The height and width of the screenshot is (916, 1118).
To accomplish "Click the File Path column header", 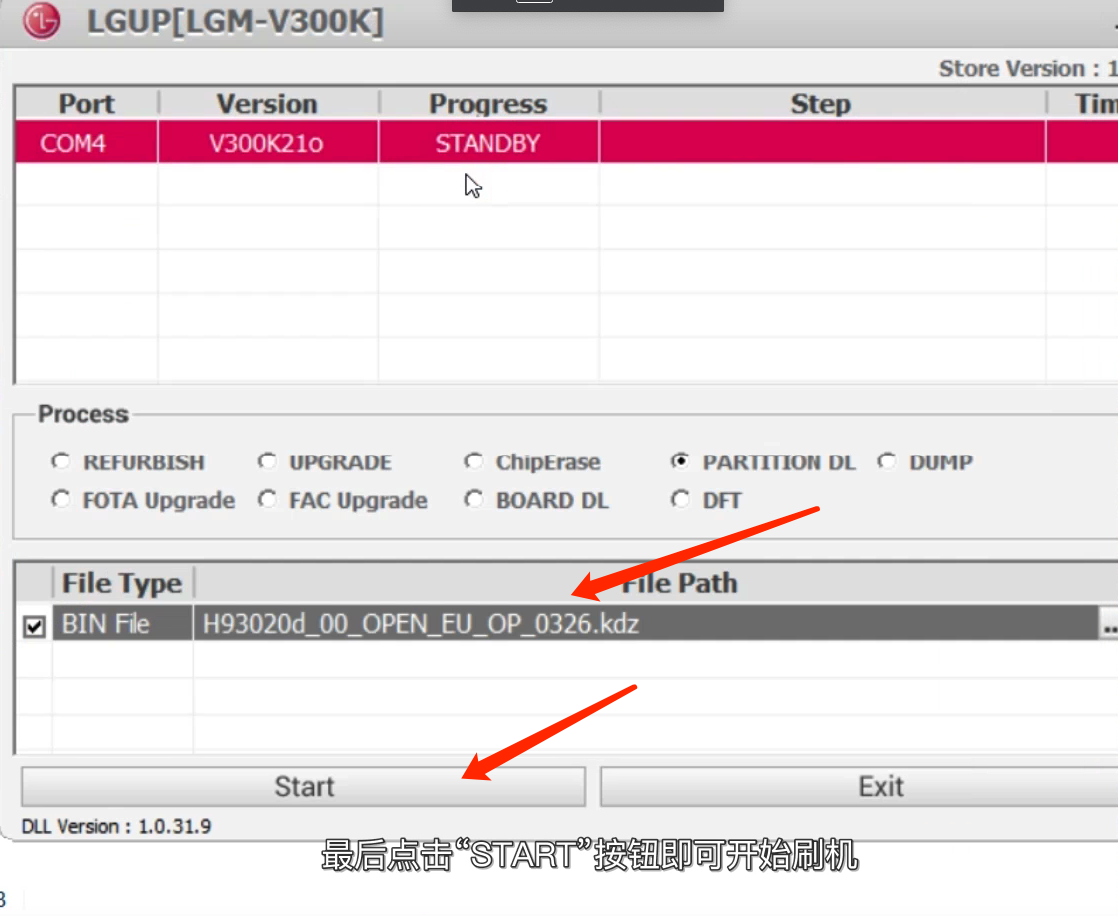I will 656,583.
